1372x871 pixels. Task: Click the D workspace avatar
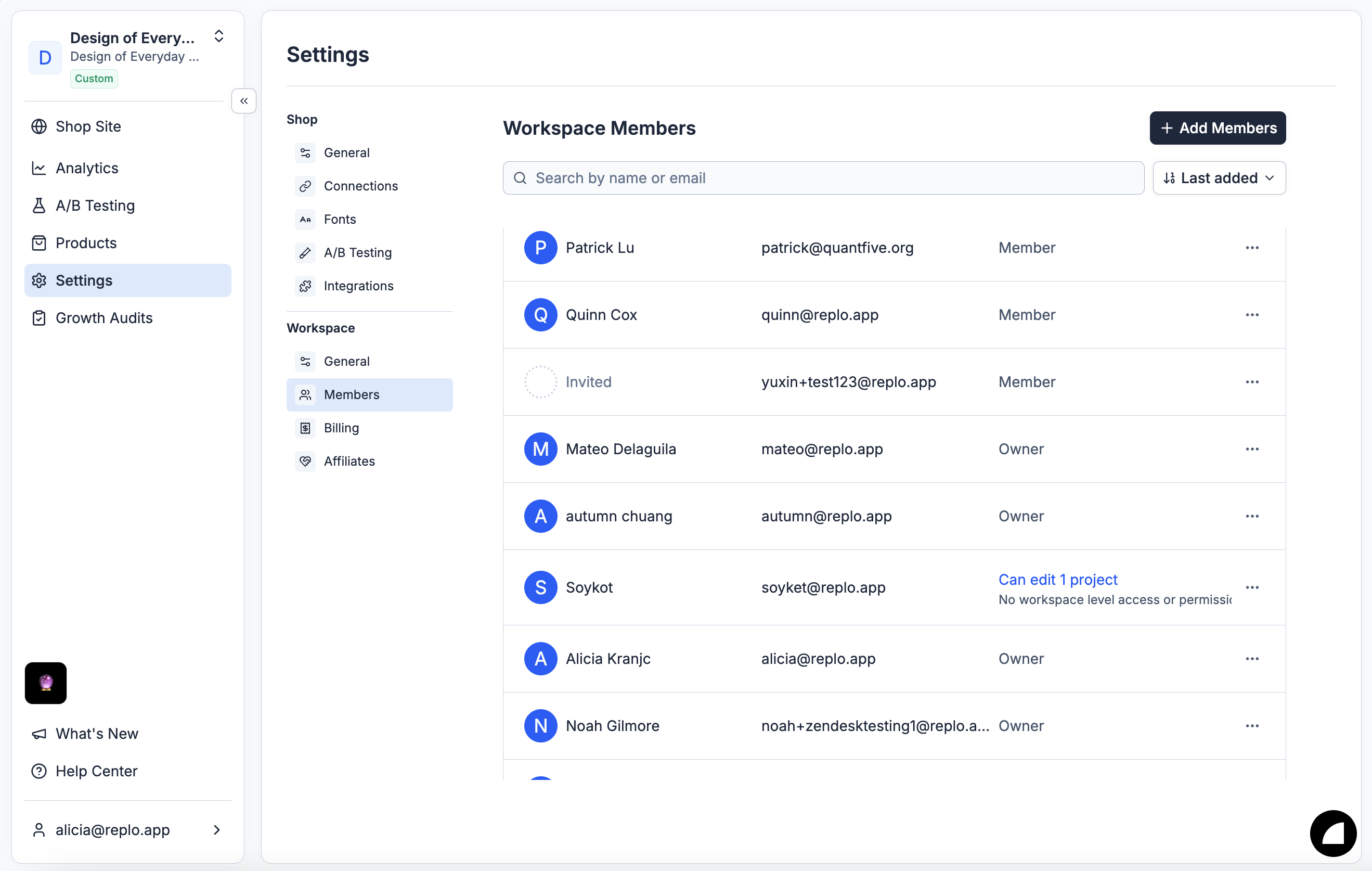45,58
